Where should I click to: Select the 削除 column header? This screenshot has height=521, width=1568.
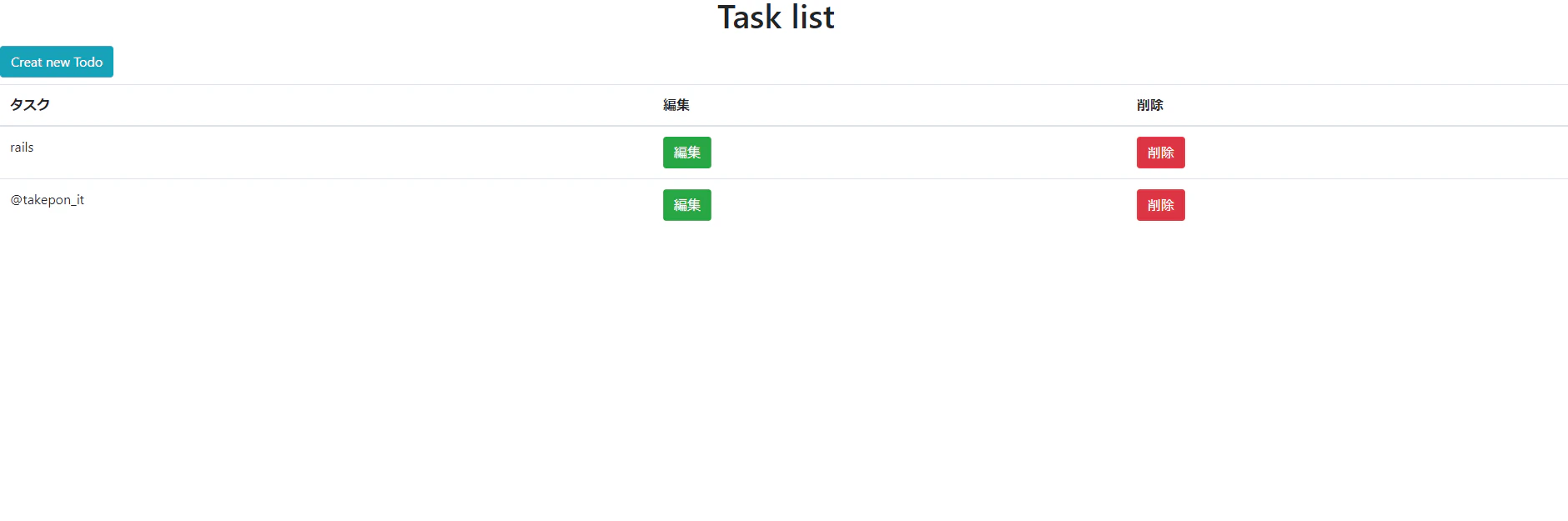click(1150, 105)
